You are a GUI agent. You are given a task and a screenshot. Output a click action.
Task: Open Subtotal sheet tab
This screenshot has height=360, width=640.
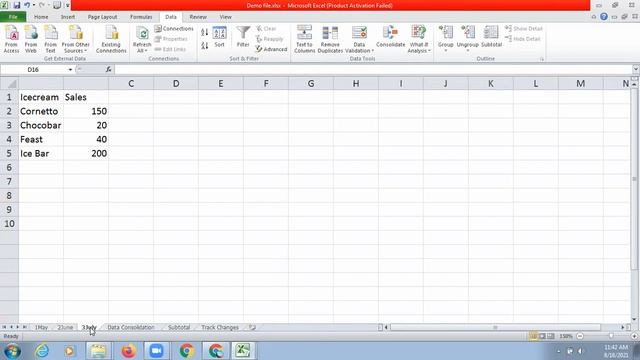[x=179, y=327]
